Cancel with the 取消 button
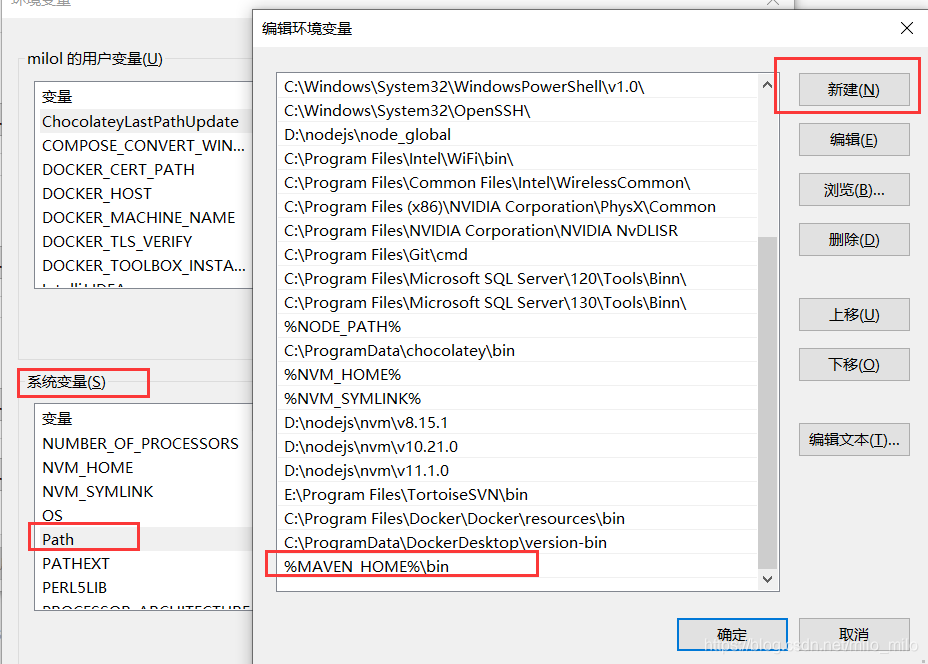Viewport: 928px width, 664px height. (x=853, y=634)
